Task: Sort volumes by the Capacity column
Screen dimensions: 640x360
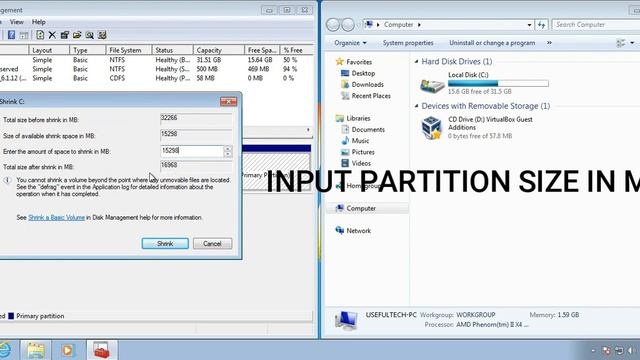Action: pos(219,50)
